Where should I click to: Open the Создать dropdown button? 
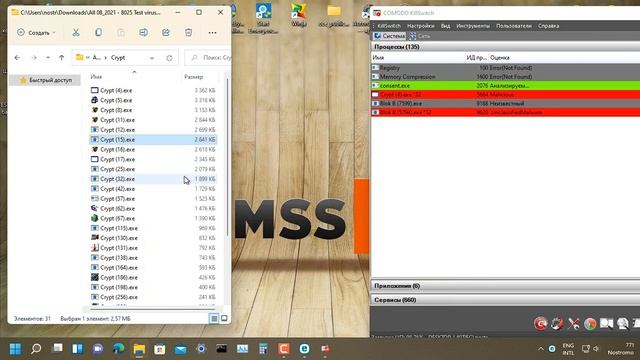click(x=36, y=32)
